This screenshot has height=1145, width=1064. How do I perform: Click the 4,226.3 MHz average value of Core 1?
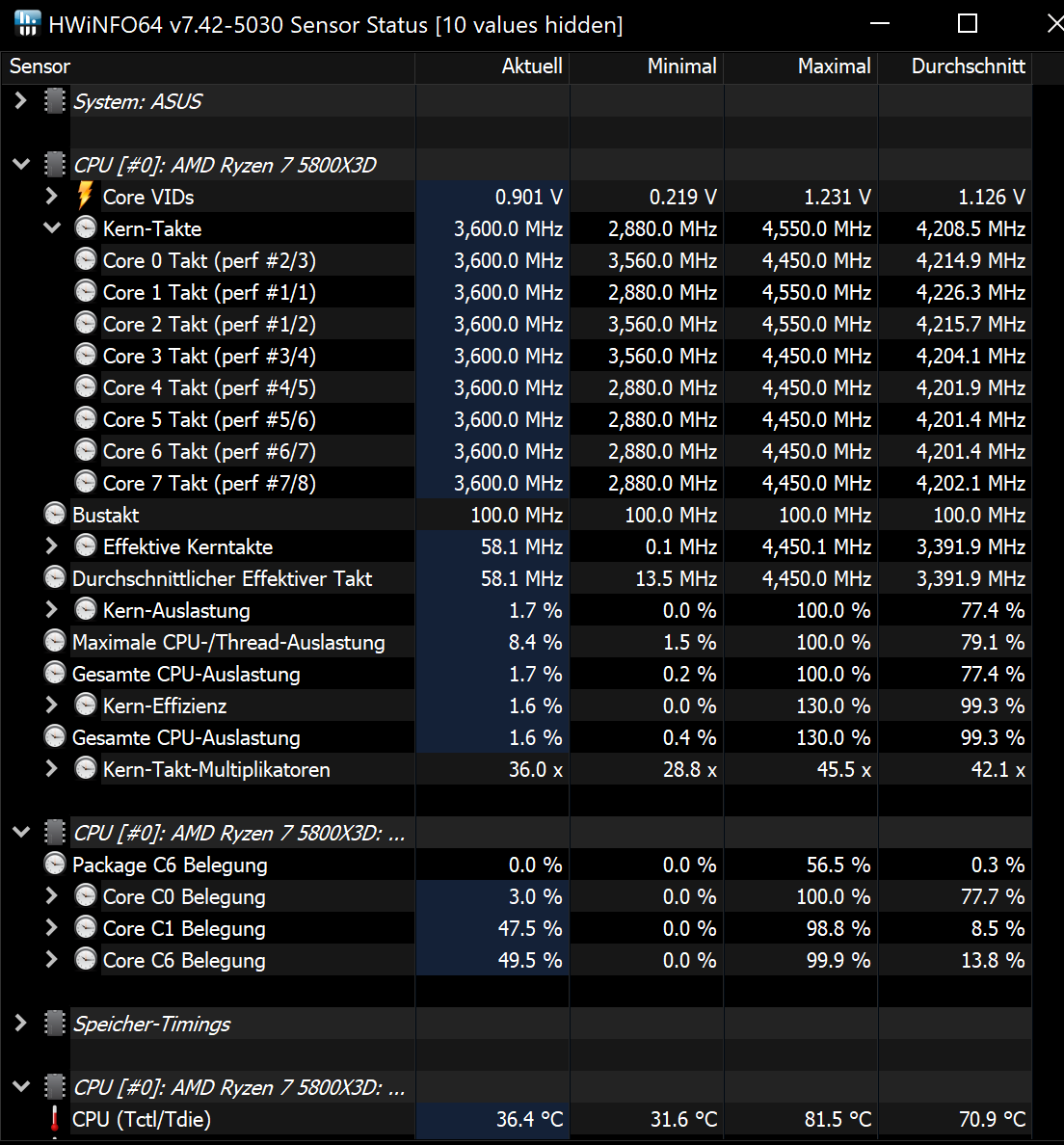tap(971, 292)
